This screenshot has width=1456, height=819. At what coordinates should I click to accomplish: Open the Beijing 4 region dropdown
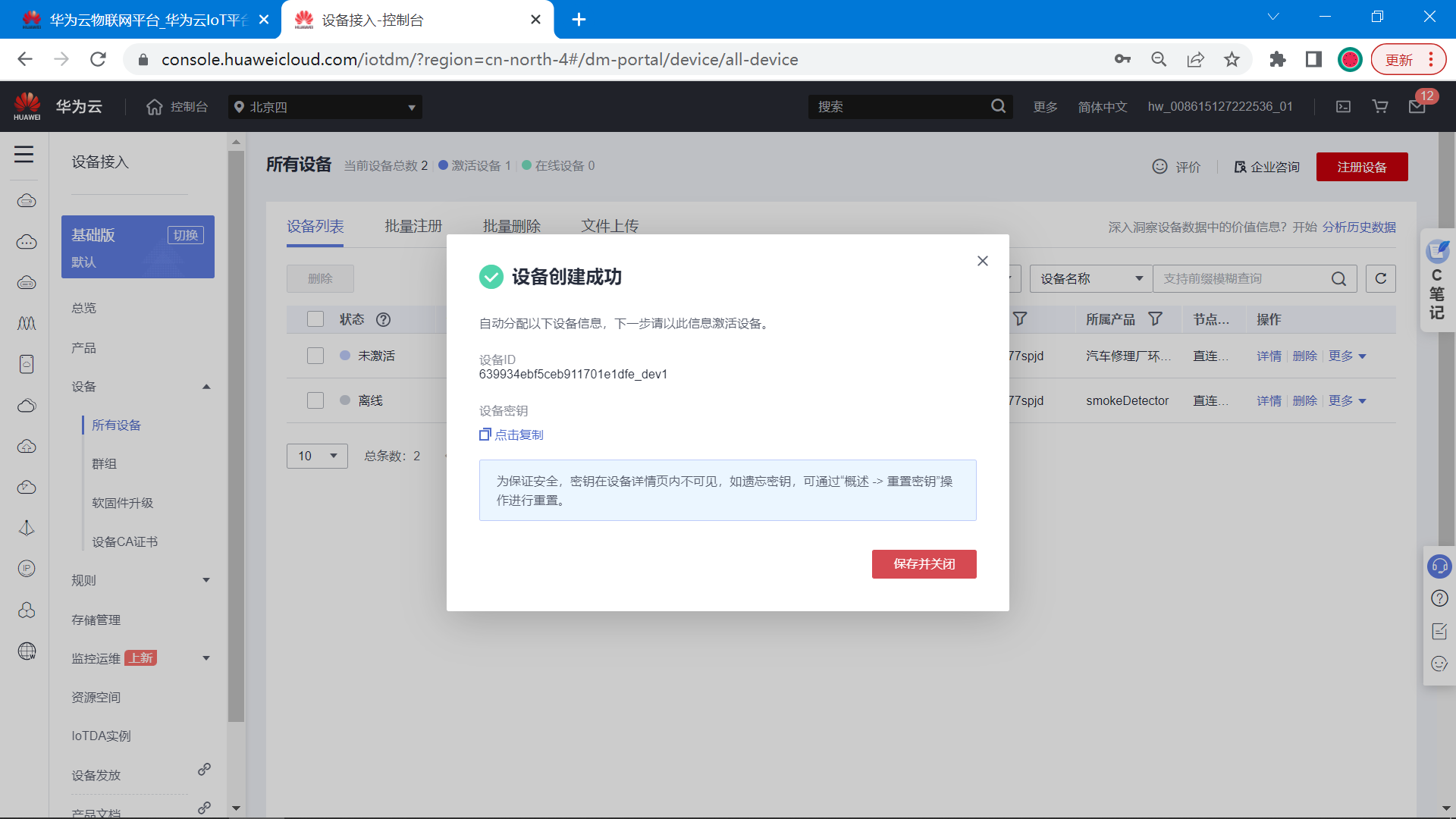click(325, 107)
